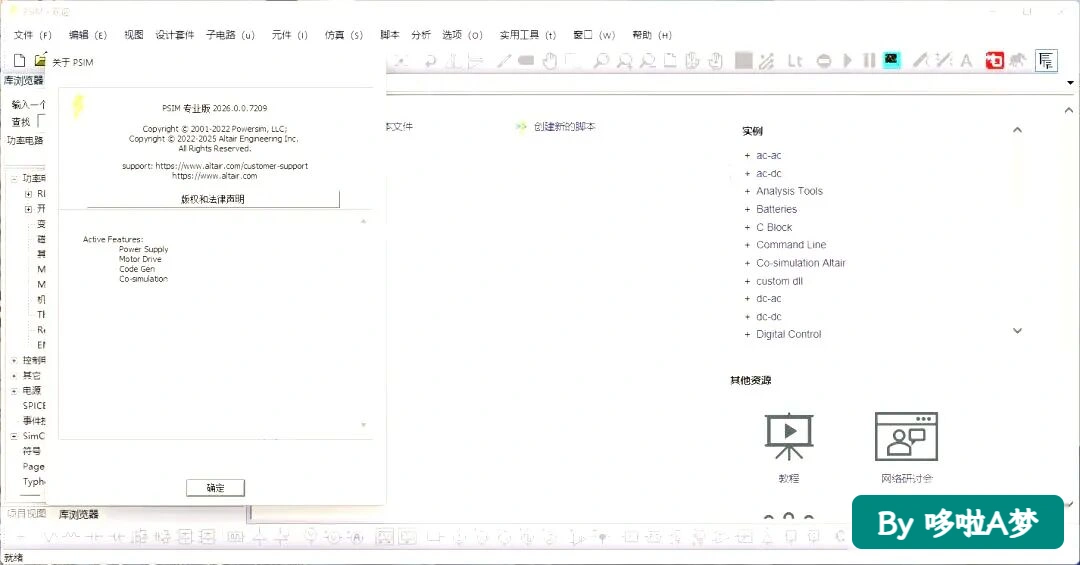Create a new schematic file icon
Image resolution: width=1080 pixels, height=565 pixels.
click(x=19, y=61)
